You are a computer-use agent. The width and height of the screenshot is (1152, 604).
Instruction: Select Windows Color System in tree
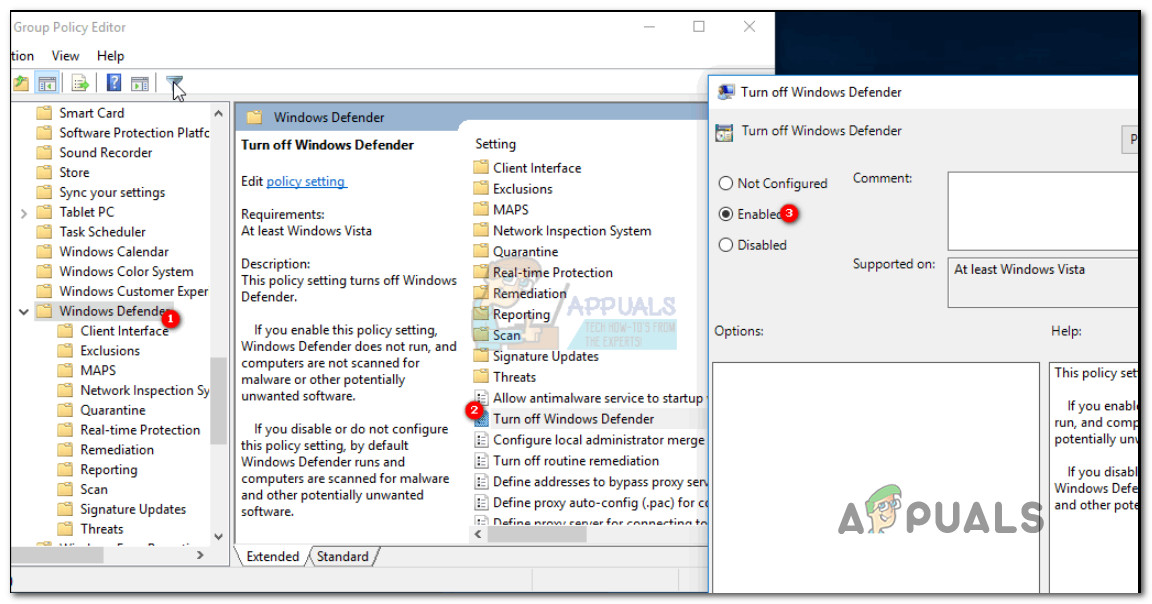click(x=126, y=271)
